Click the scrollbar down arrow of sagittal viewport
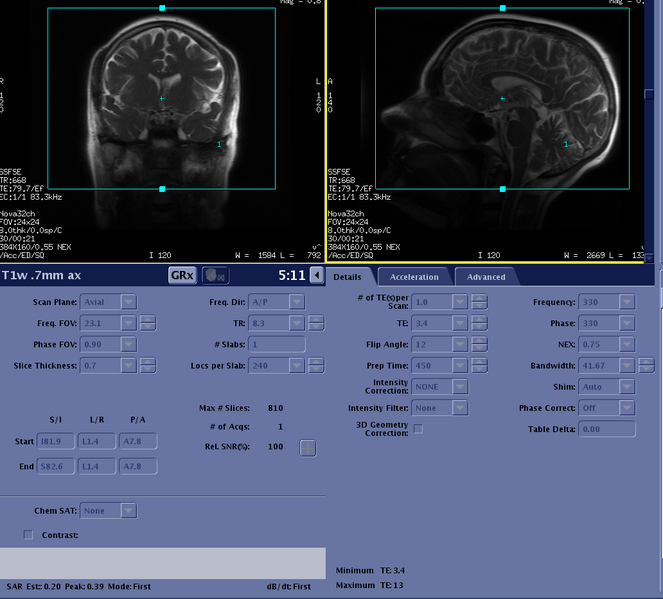The image size is (663, 599). coord(649,257)
